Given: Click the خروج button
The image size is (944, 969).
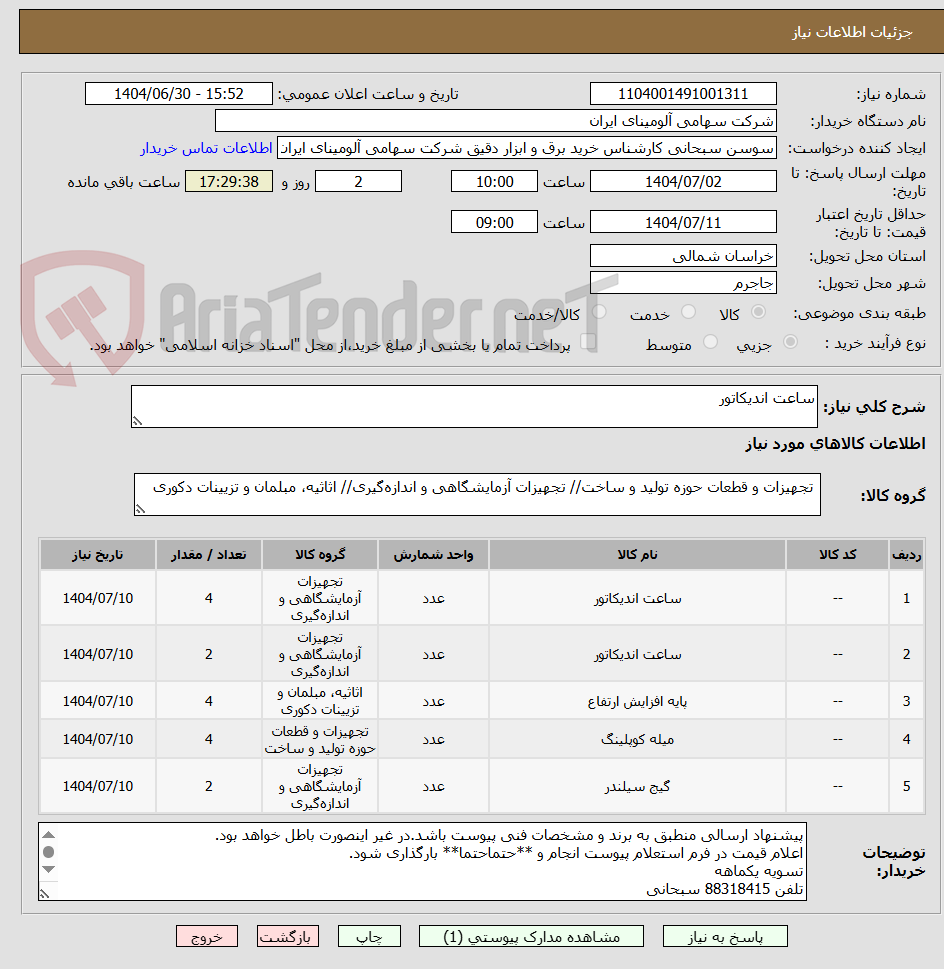Looking at the screenshot, I should tap(207, 936).
